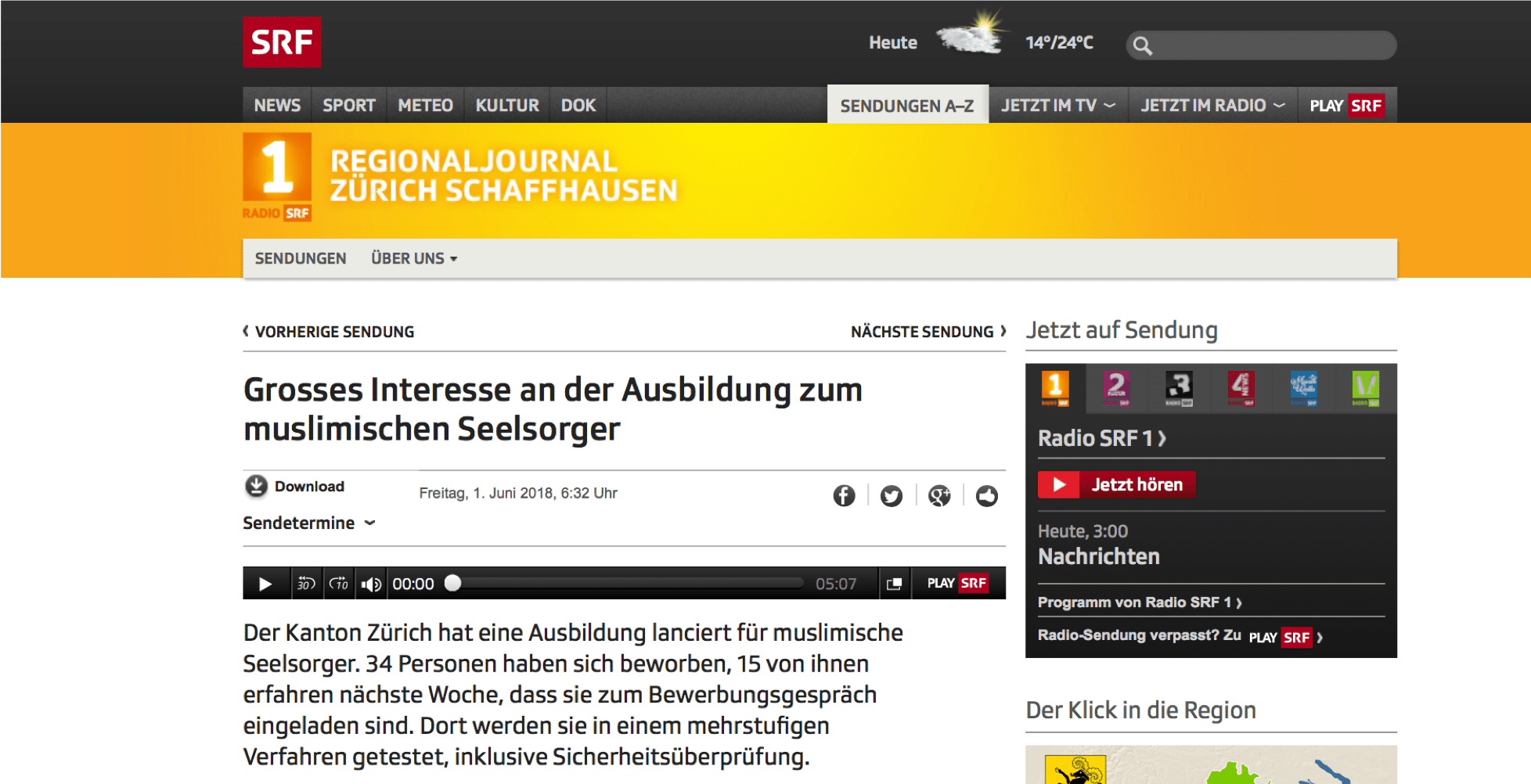The height and width of the screenshot is (784, 1531).
Task: Play the audio in the player bar
Action: (x=265, y=584)
